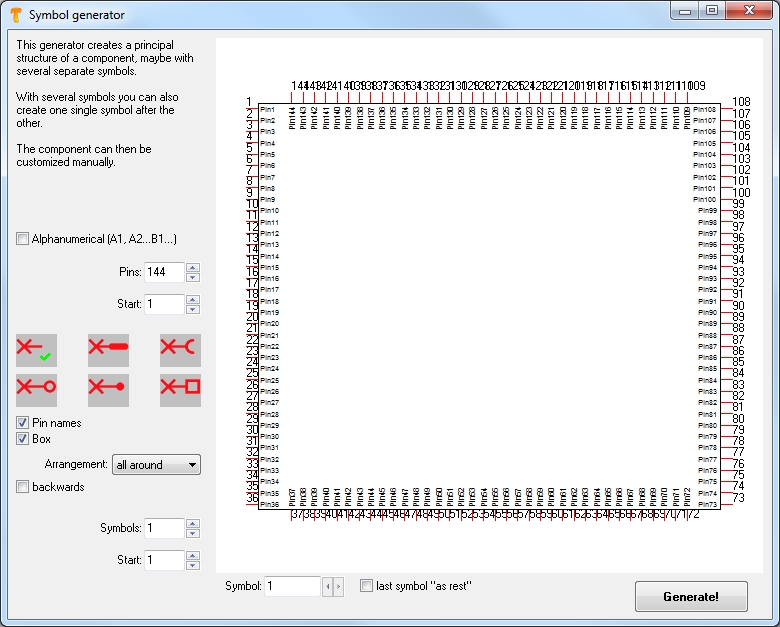
Task: Pick the square-end pin style
Action: [x=180, y=390]
